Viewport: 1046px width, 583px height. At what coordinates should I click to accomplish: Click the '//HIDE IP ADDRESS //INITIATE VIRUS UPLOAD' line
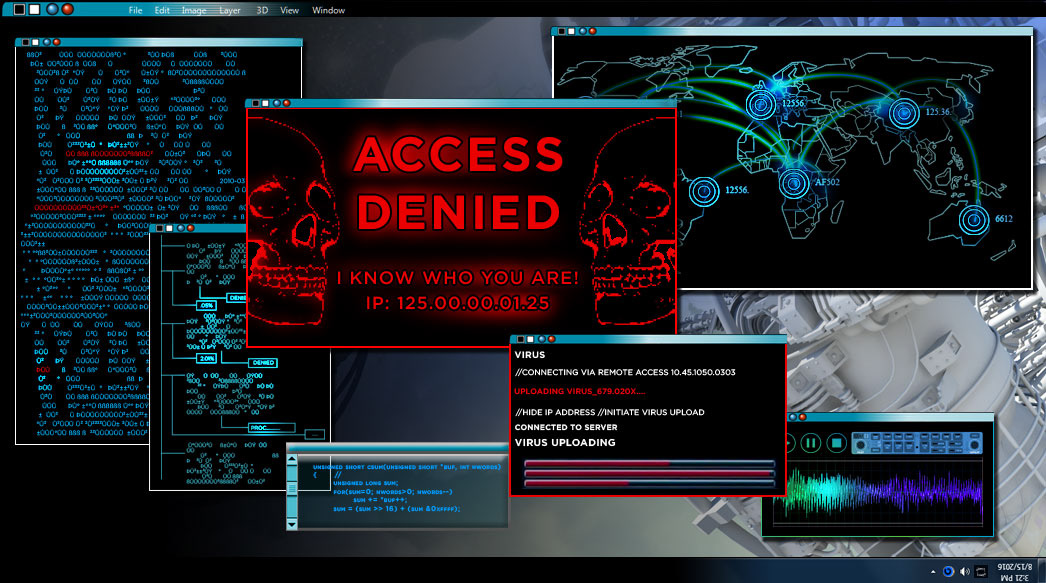point(610,412)
